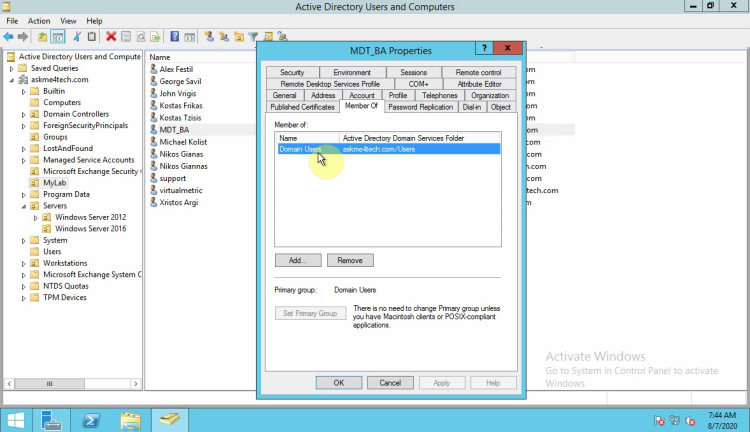Expand the Builtin container node
Viewport: 750px width, 432px height.
pyautogui.click(x=23, y=91)
